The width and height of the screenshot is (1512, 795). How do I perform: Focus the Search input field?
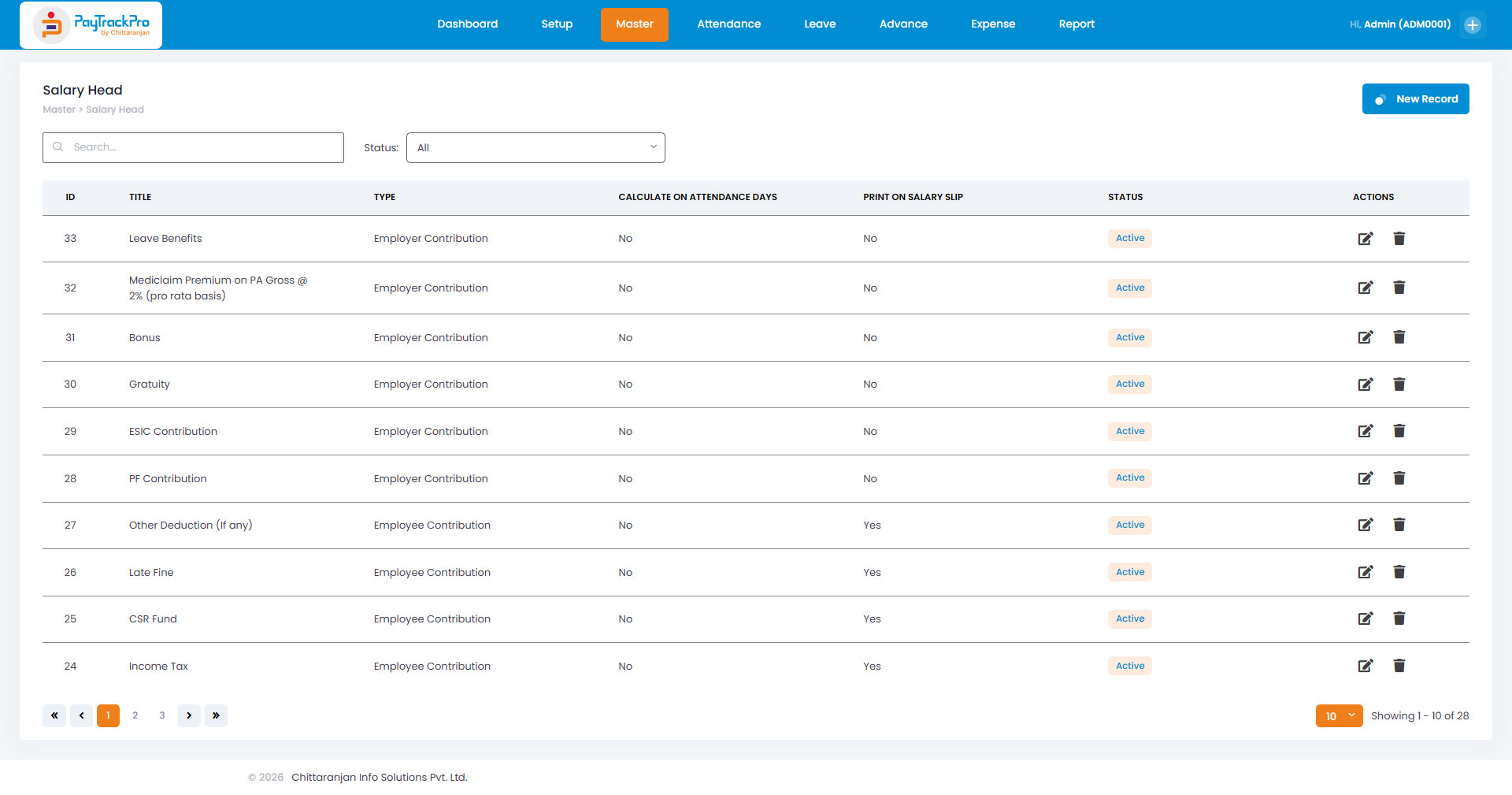(x=193, y=147)
